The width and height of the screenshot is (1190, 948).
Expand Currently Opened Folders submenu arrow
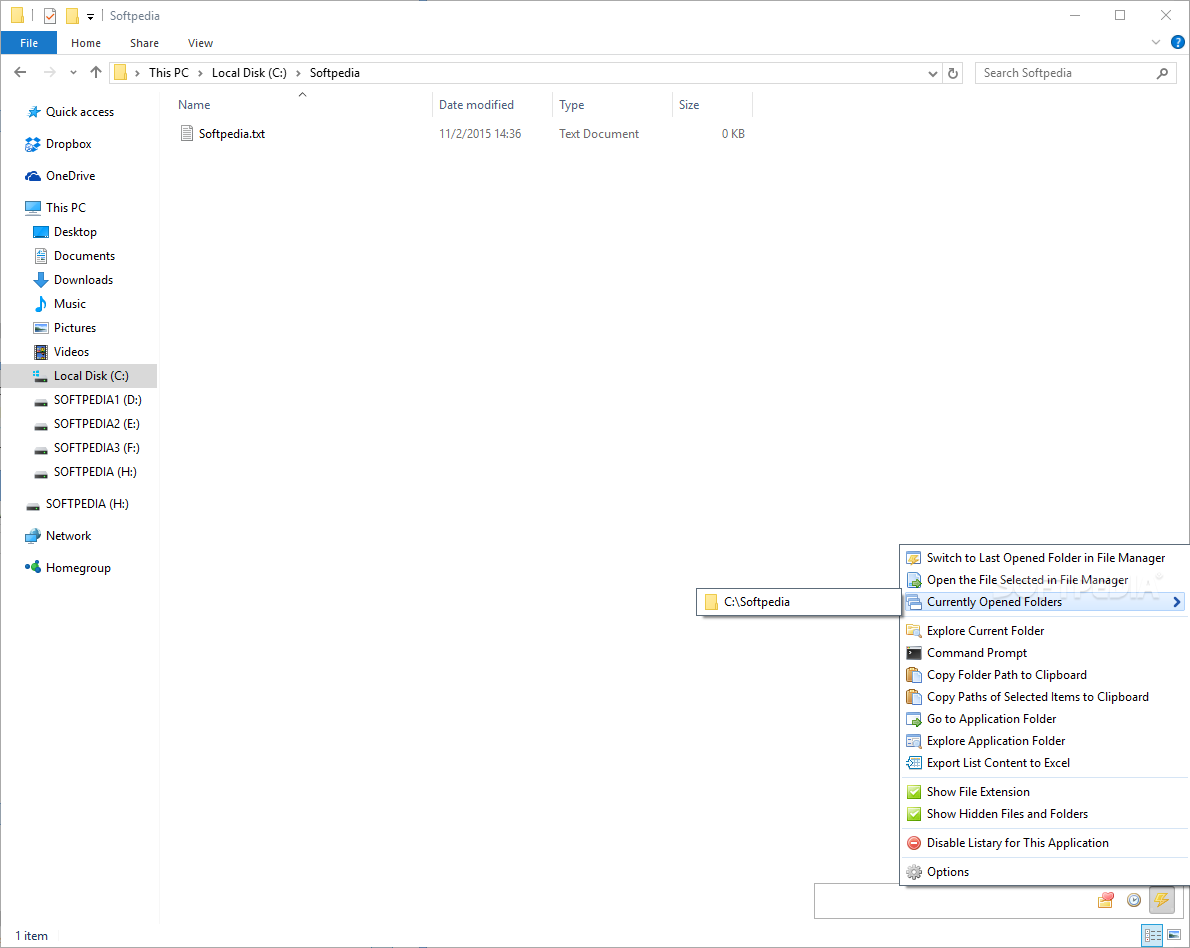click(1177, 602)
